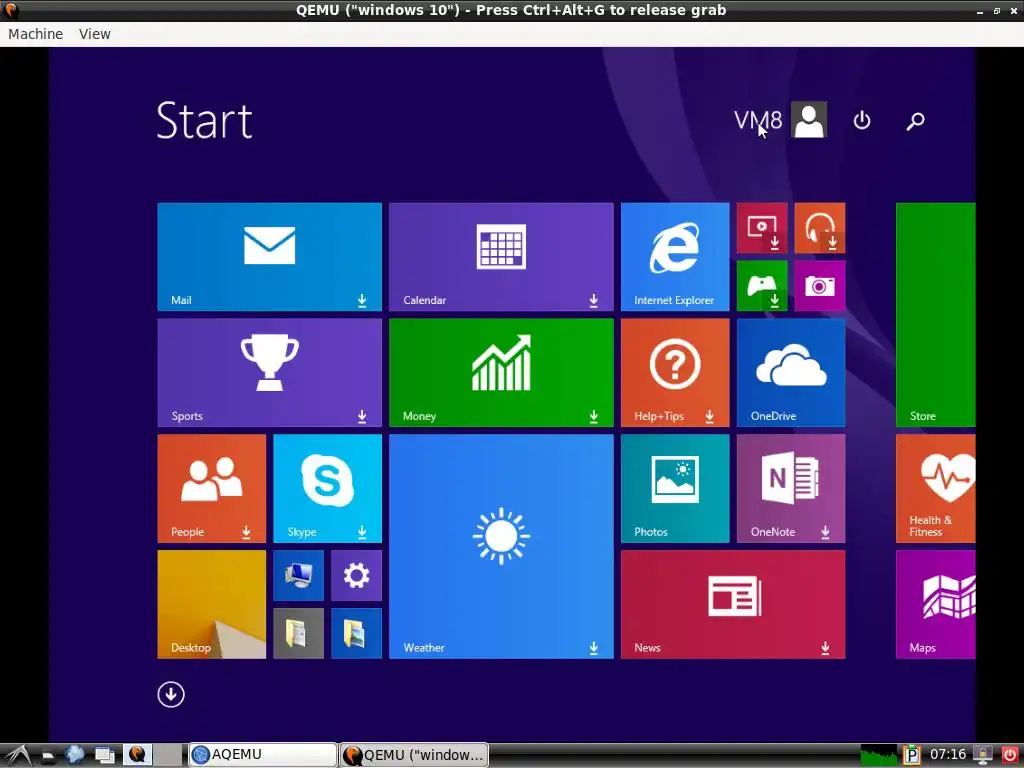Show all apps with down arrow
This screenshot has height=768, width=1024.
[x=171, y=694]
